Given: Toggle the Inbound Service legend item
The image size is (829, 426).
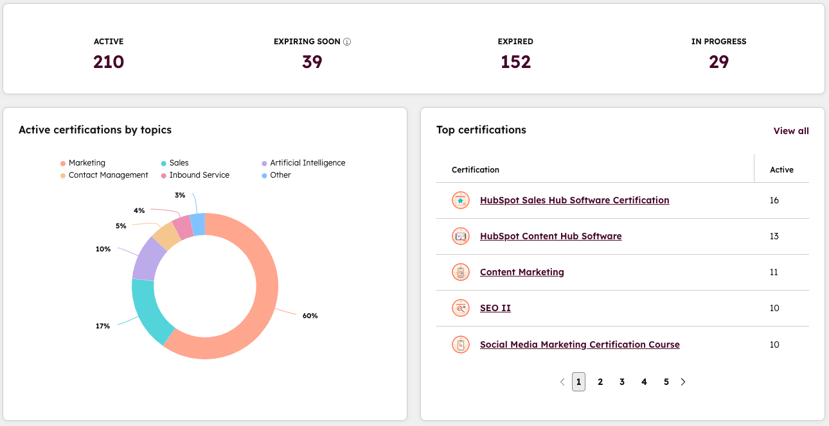Looking at the screenshot, I should click(196, 175).
